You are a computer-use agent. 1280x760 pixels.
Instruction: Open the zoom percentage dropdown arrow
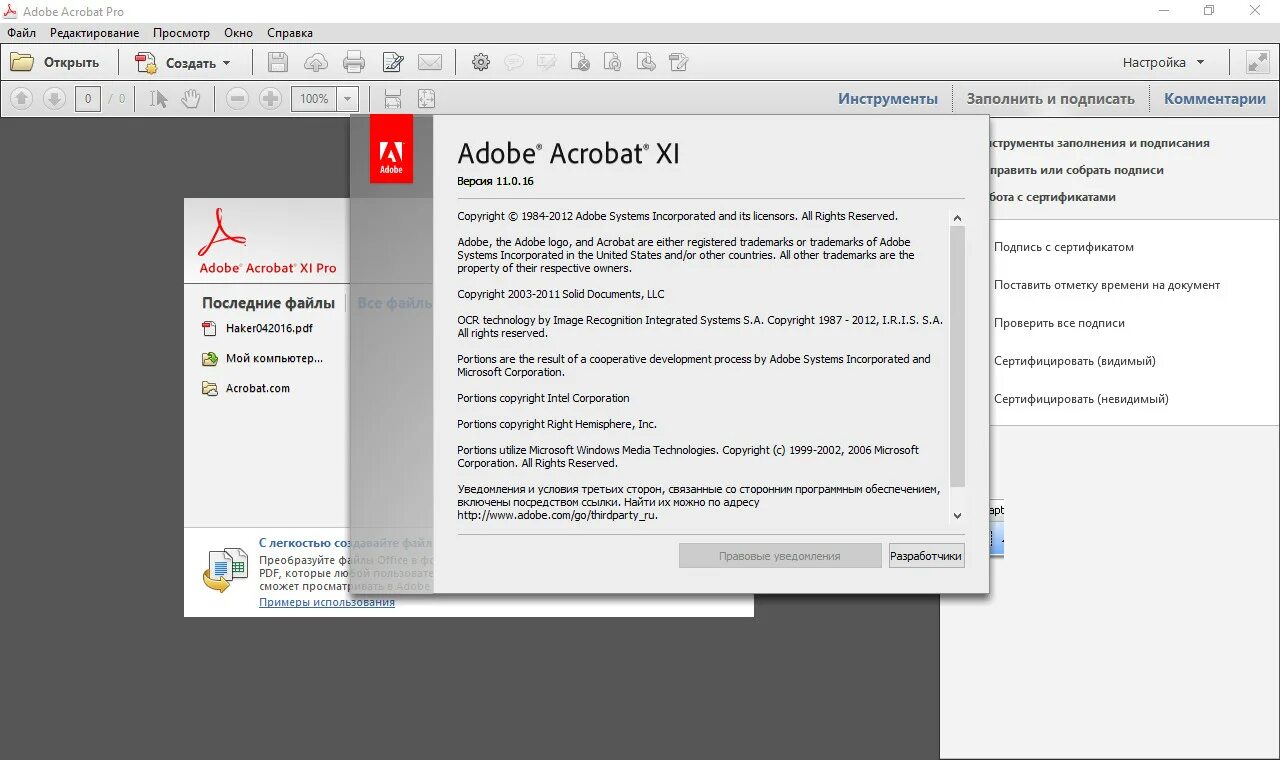(348, 99)
